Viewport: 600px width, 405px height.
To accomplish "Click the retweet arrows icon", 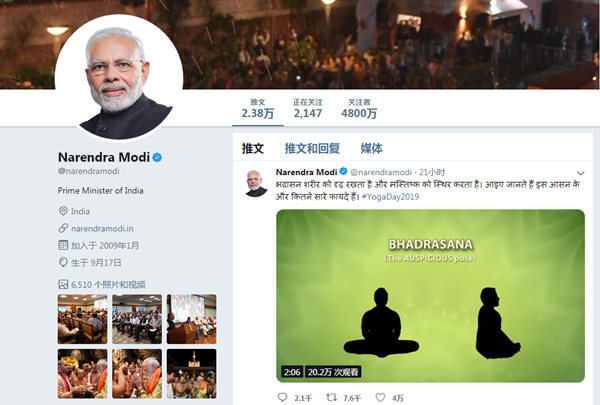I will tap(331, 397).
